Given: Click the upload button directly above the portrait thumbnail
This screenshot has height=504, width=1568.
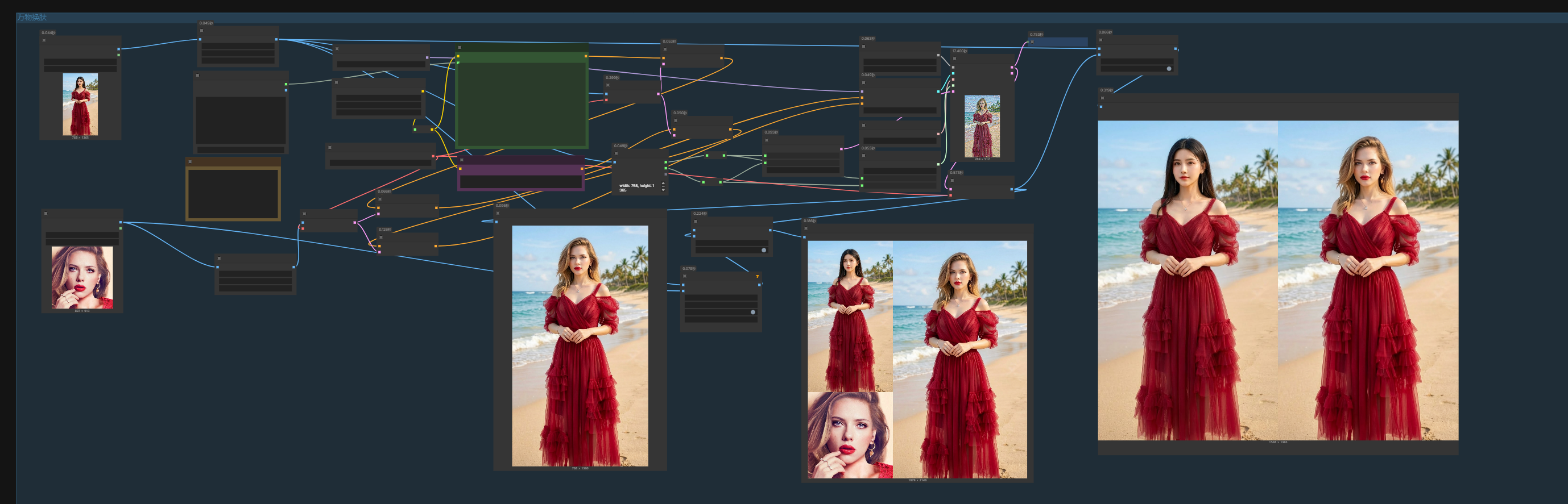Looking at the screenshot, I should tap(82, 241).
